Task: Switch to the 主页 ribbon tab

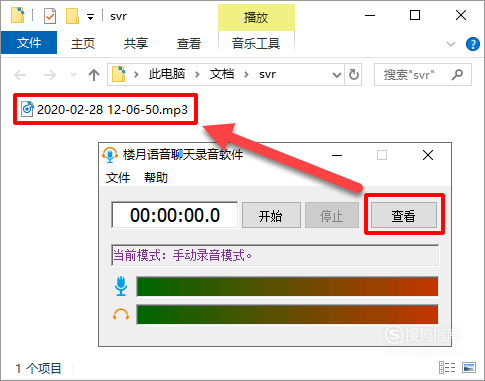Action: 83,43
